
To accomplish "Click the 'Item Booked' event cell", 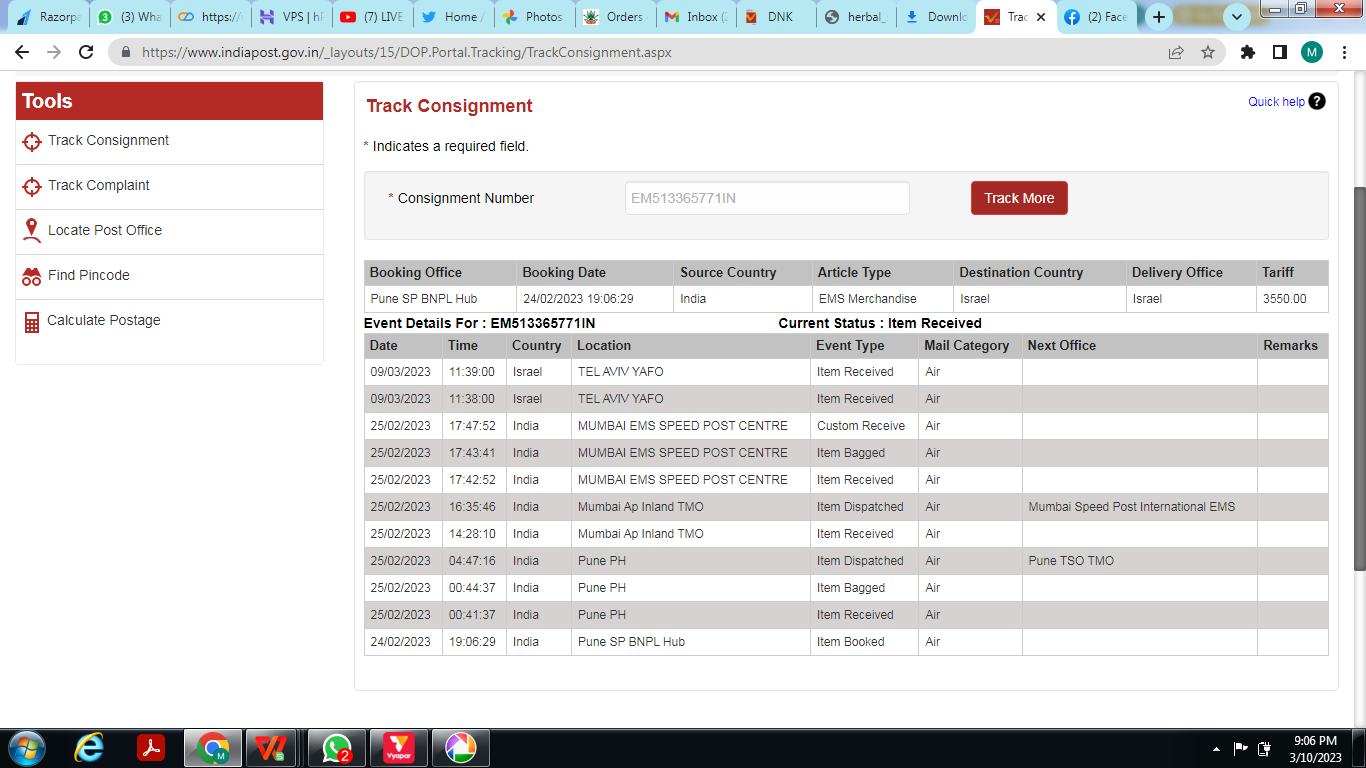I will pos(864,642).
